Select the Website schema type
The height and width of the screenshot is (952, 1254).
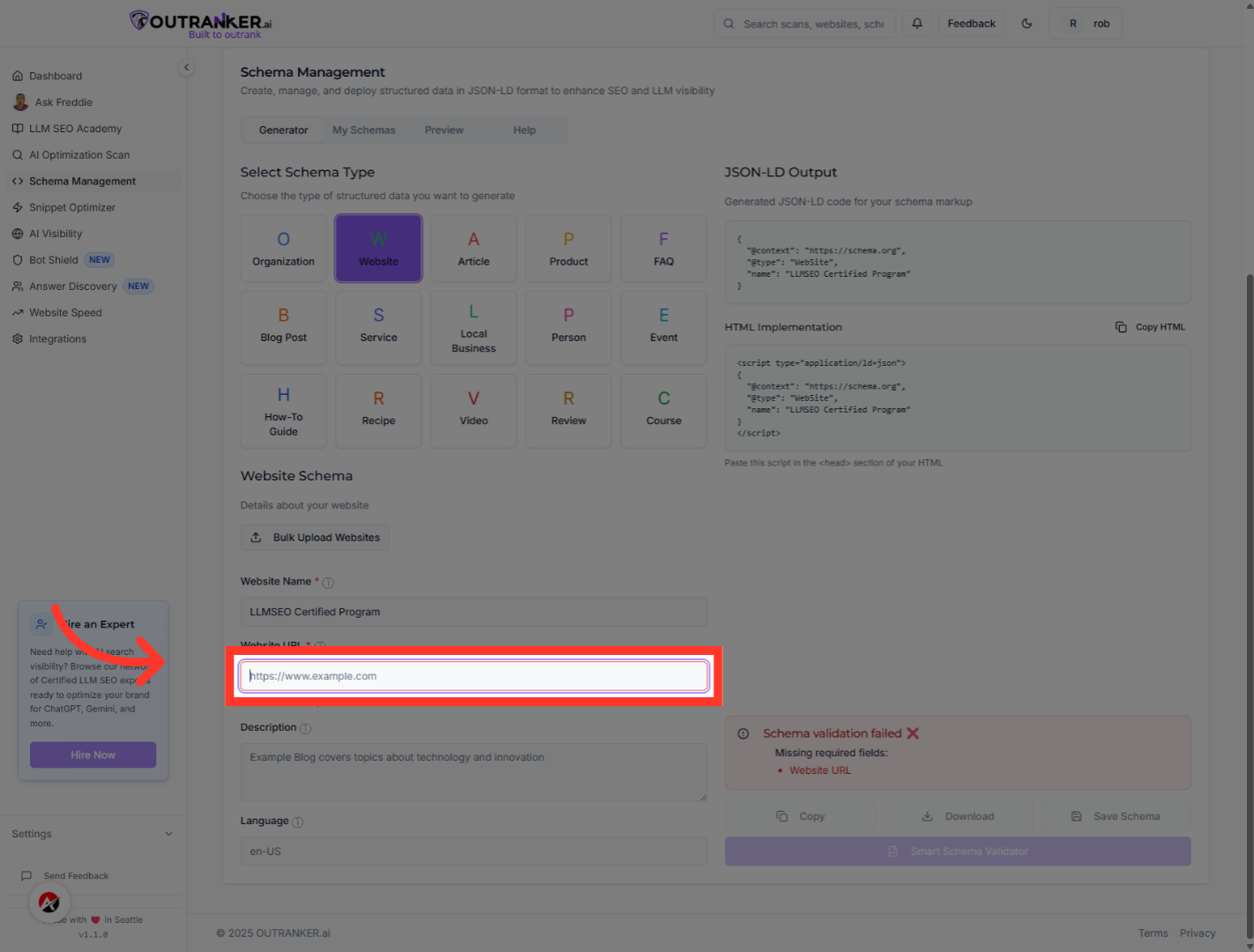(x=378, y=249)
